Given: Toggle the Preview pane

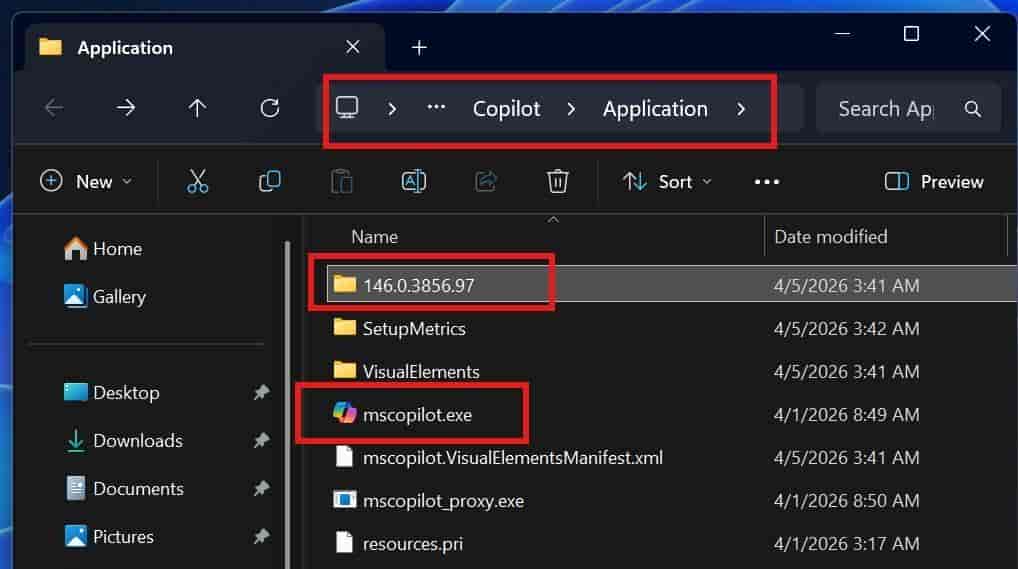Looking at the screenshot, I should 934,182.
